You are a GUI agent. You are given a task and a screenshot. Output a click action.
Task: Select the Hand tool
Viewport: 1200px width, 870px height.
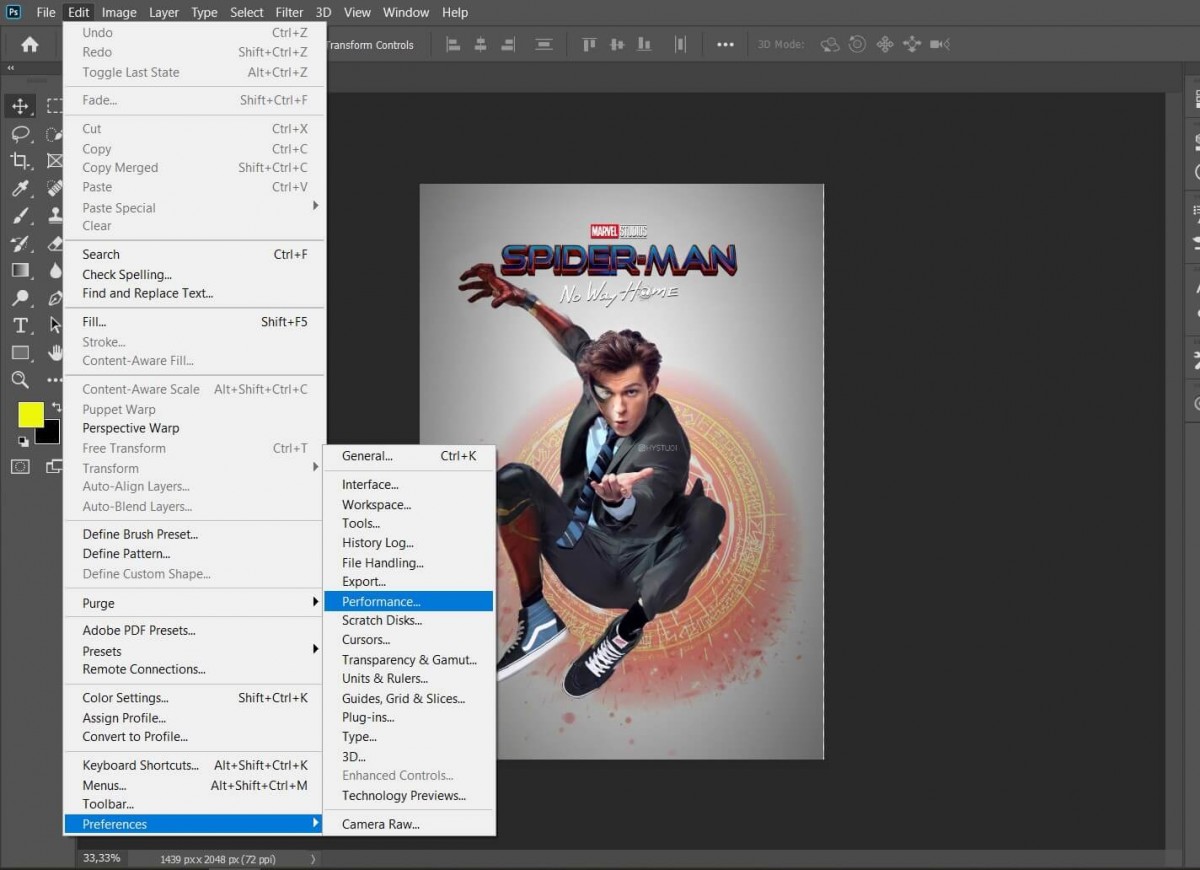click(55, 352)
